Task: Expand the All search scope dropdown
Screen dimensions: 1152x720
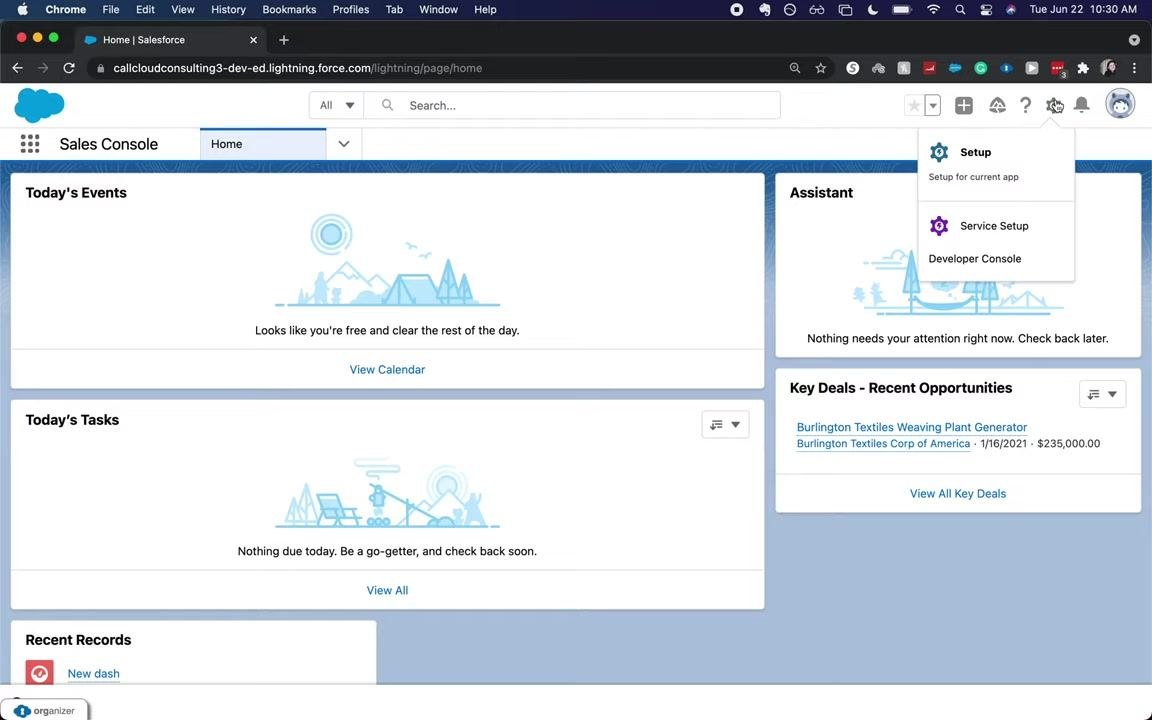Action: [336, 105]
